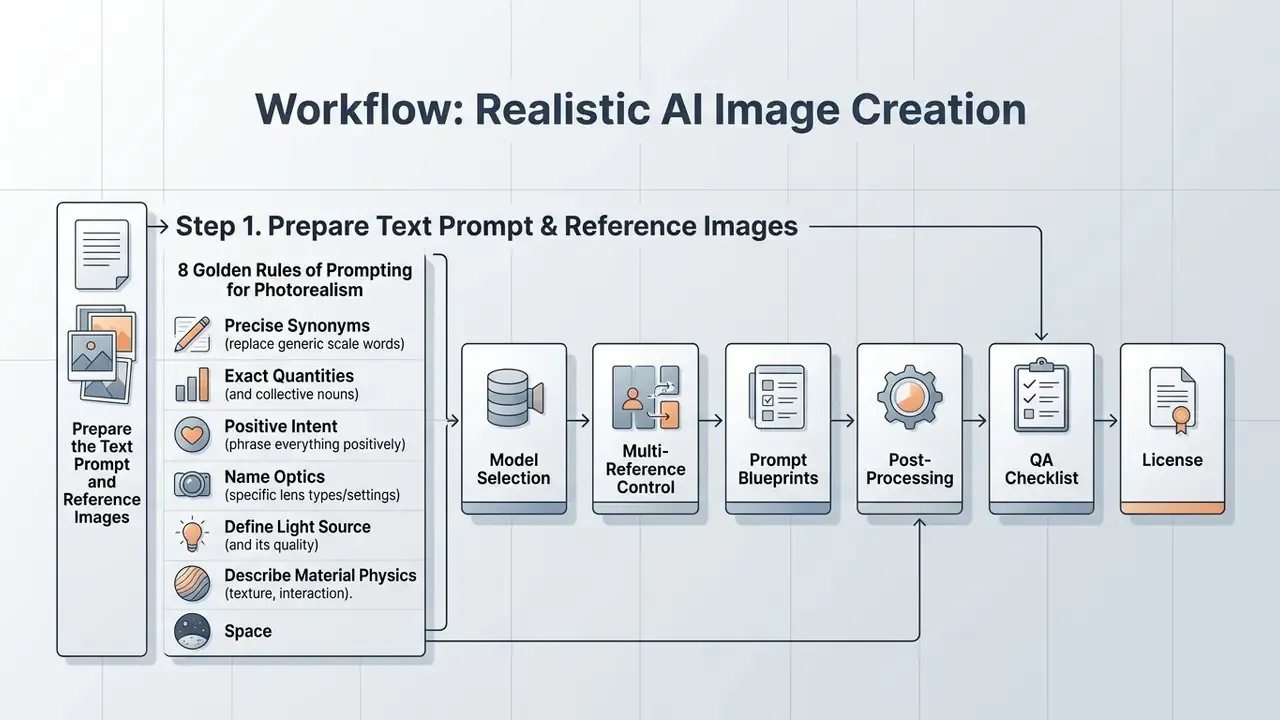Click the stacked reference photos icon
This screenshot has width=1280, height=720.
(101, 356)
